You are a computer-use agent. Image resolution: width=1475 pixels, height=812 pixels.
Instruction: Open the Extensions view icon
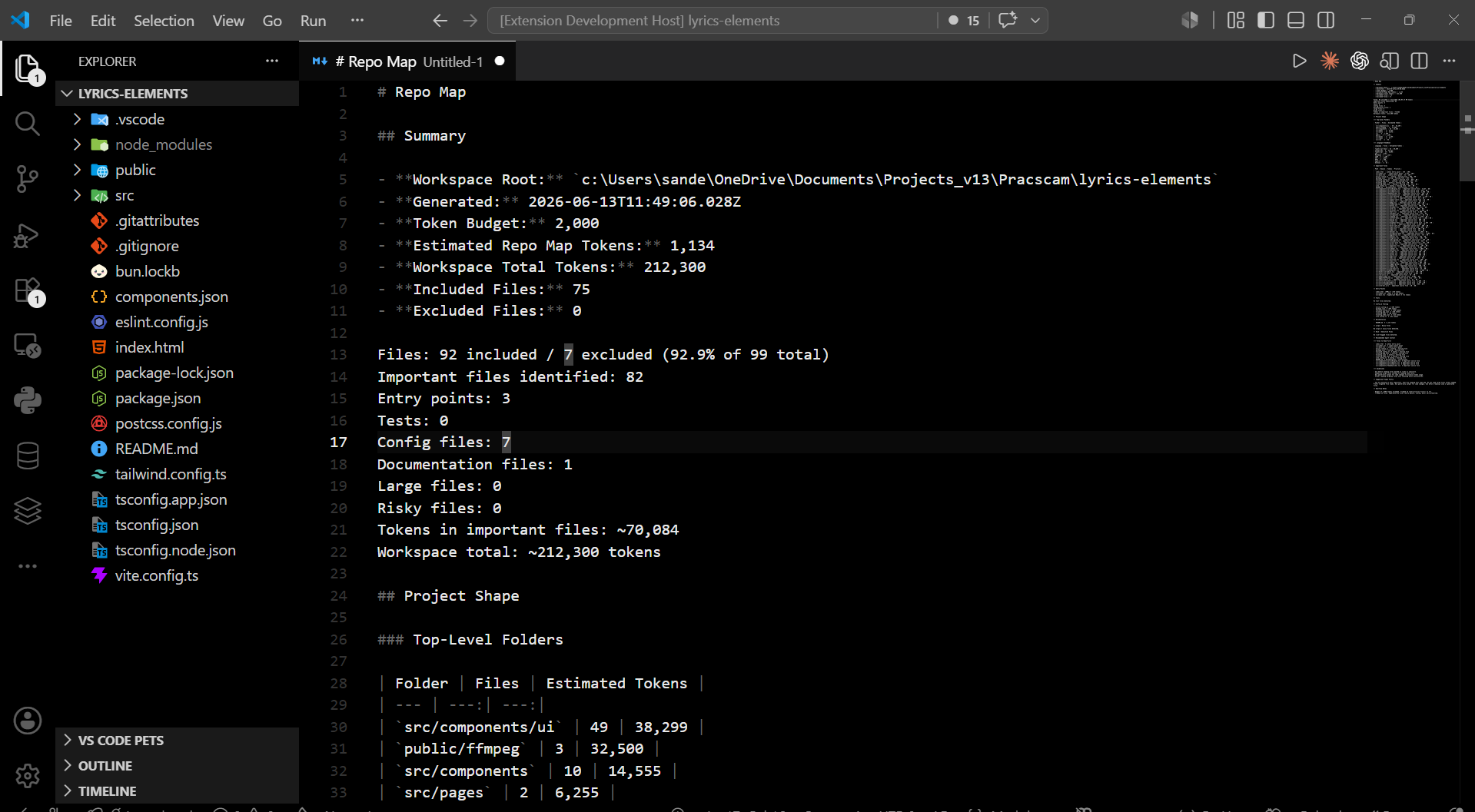click(x=28, y=290)
